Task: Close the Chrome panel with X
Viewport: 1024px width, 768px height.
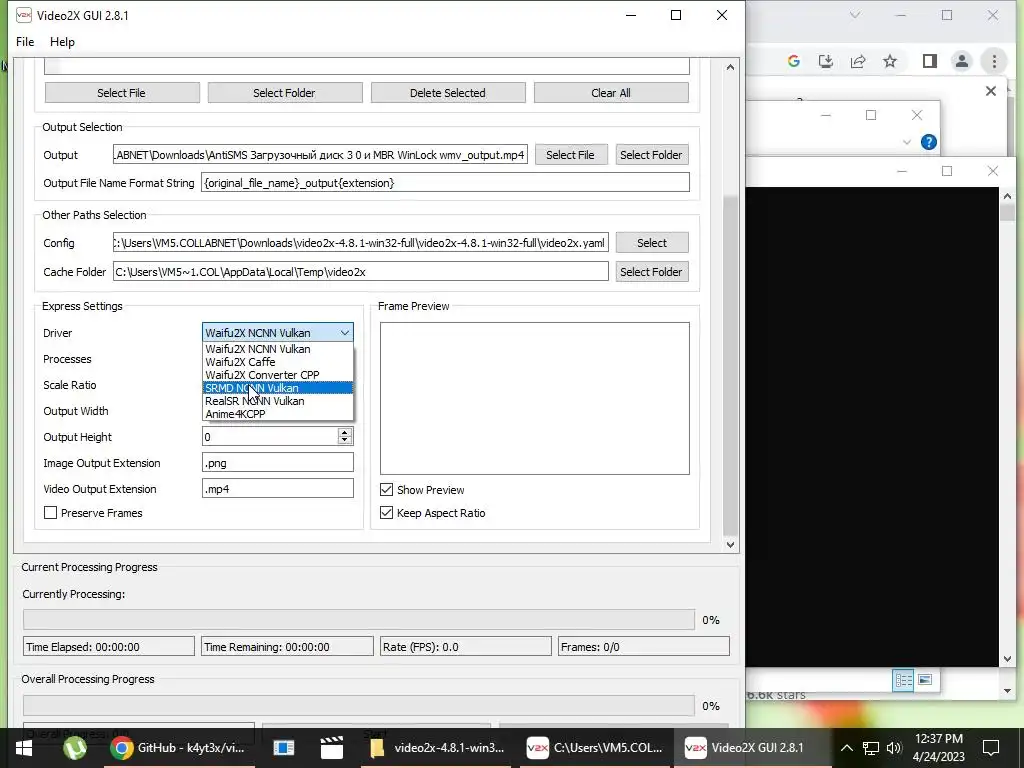Action: pyautogui.click(x=991, y=91)
